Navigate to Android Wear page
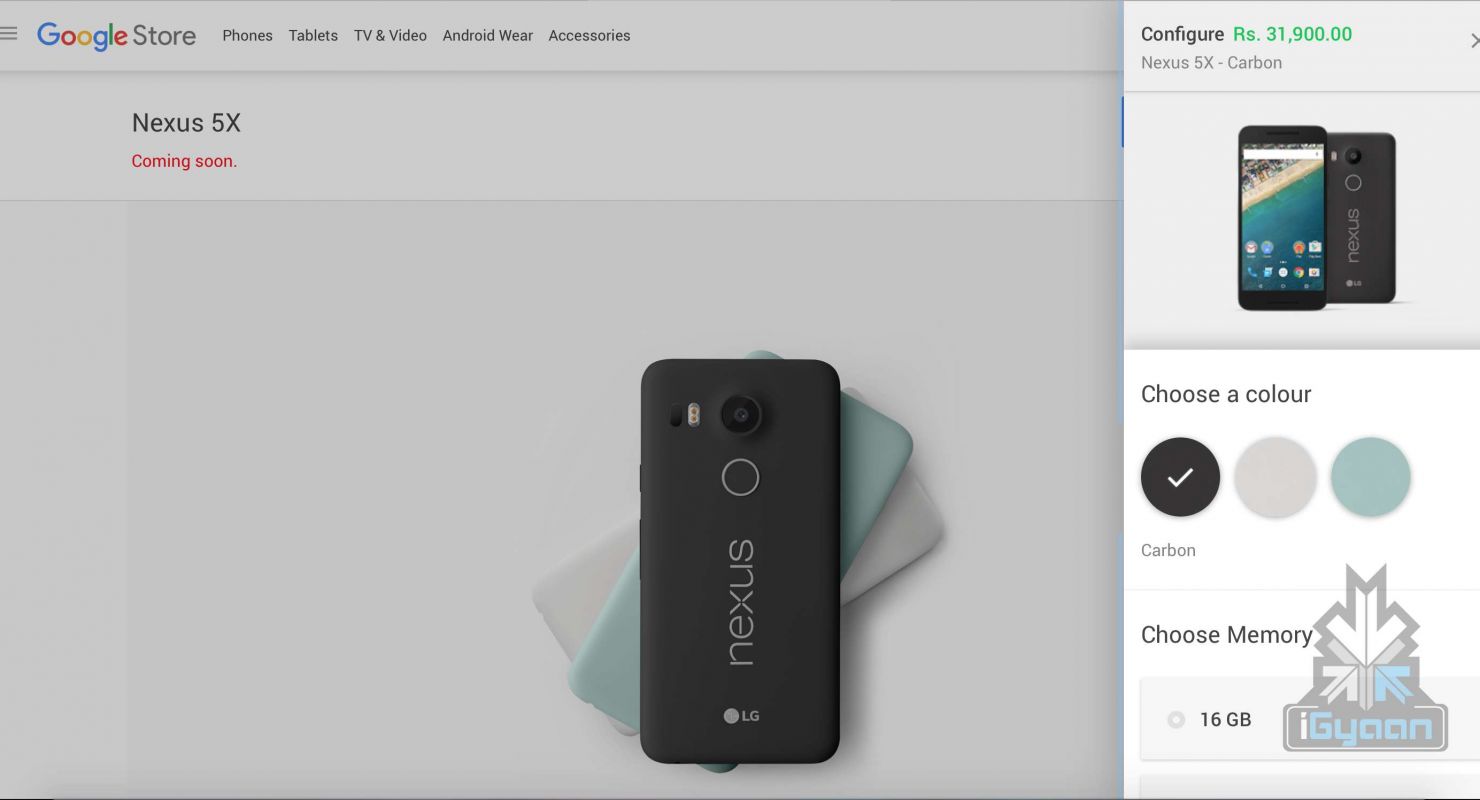 coord(487,36)
